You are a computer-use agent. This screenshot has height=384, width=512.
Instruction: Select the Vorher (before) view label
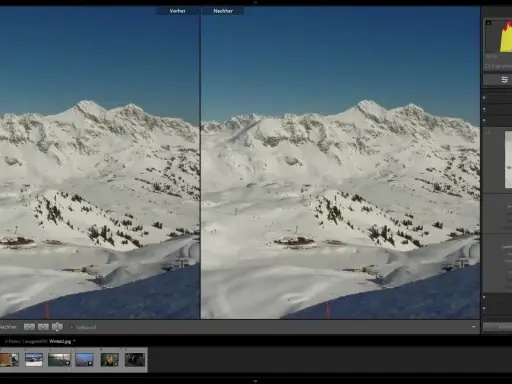[177, 11]
